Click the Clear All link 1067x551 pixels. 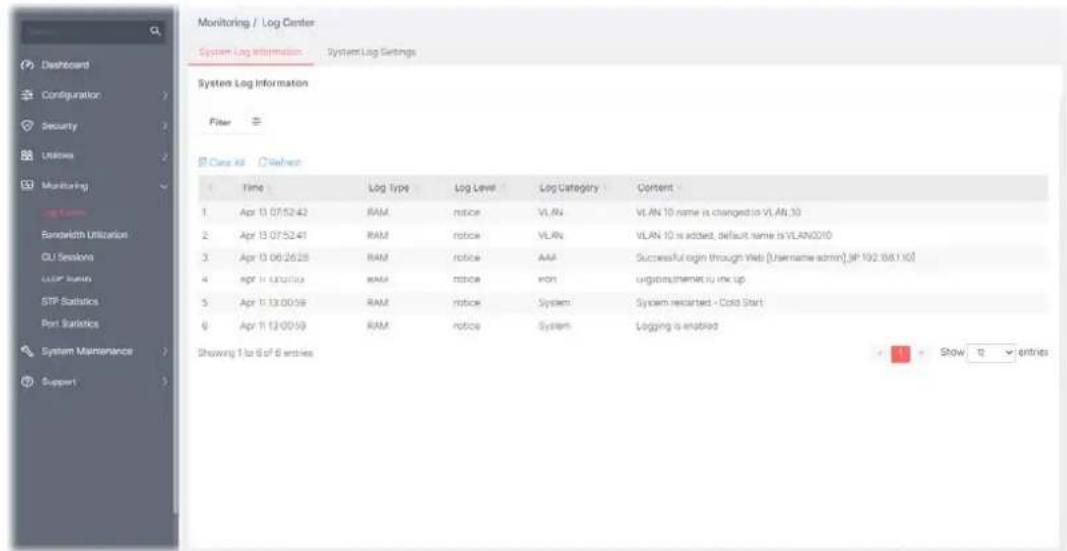coord(223,162)
